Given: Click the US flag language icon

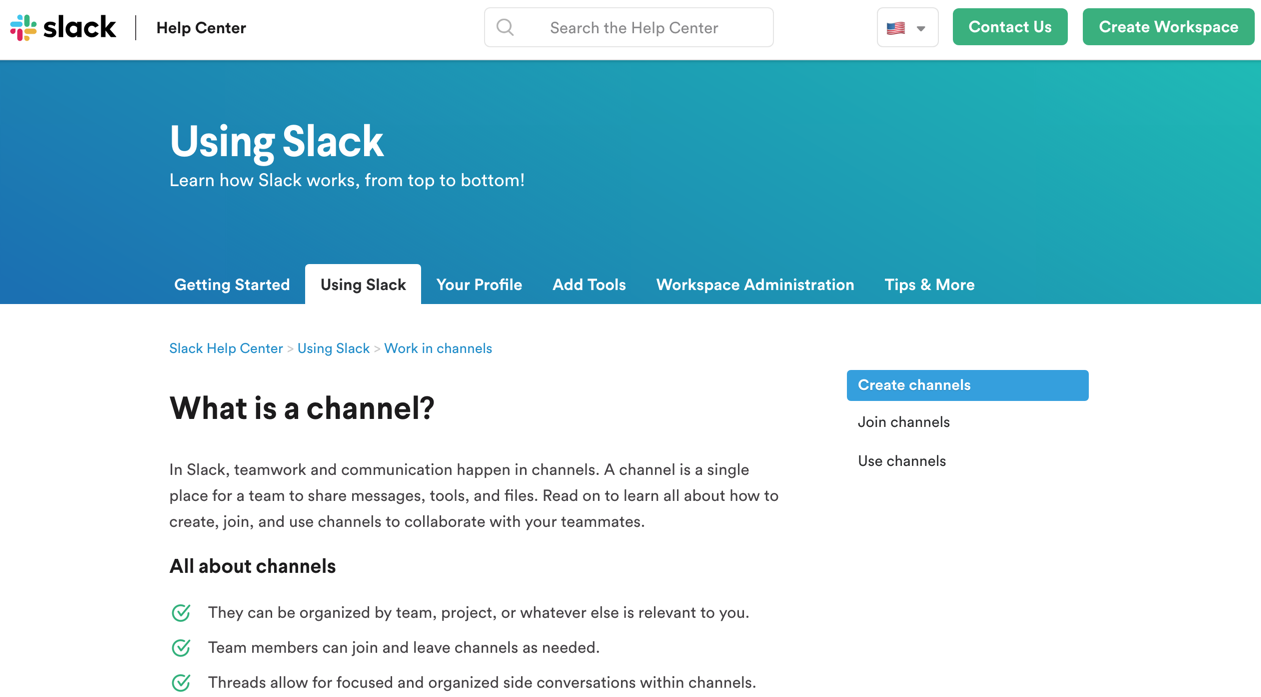Looking at the screenshot, I should (x=896, y=28).
